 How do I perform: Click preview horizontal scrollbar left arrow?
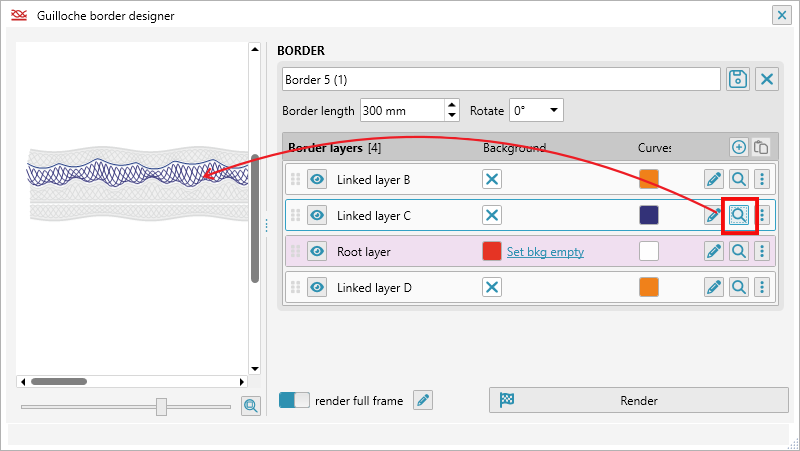point(22,381)
